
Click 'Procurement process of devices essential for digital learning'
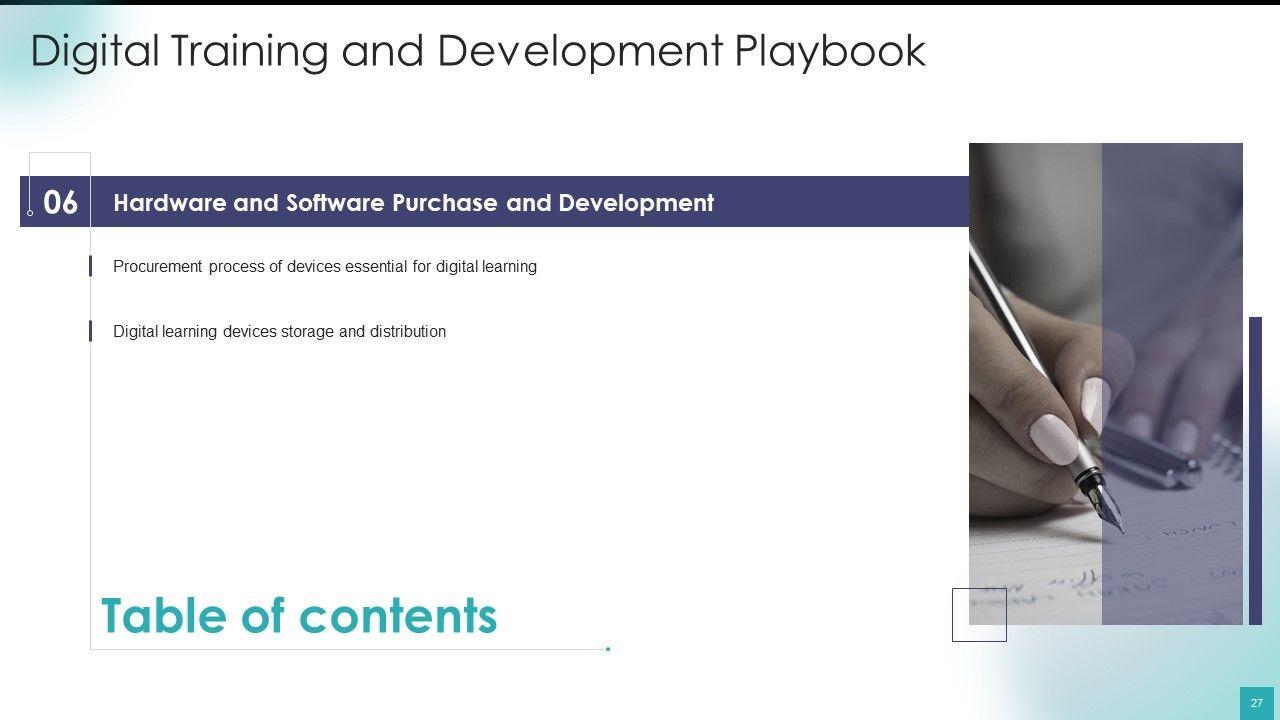325,267
